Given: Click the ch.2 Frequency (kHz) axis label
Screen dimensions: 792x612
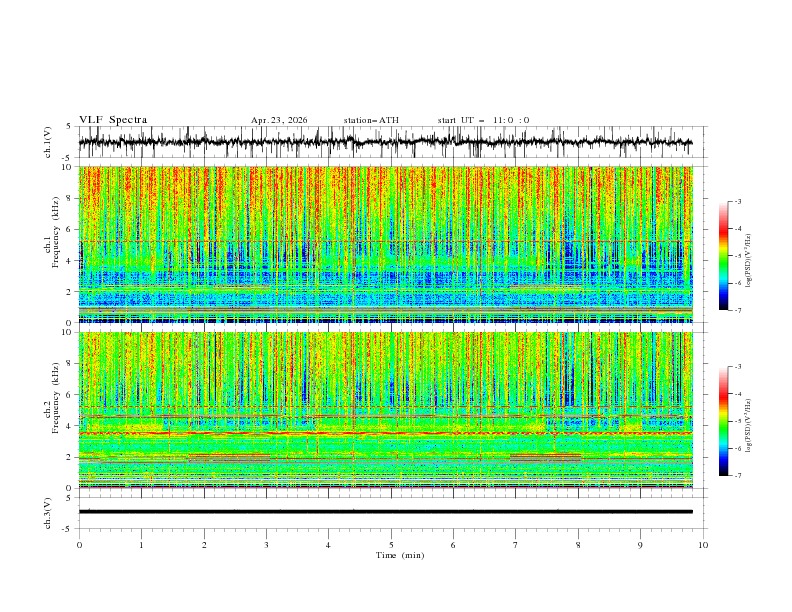Looking at the screenshot, I should point(51,398).
